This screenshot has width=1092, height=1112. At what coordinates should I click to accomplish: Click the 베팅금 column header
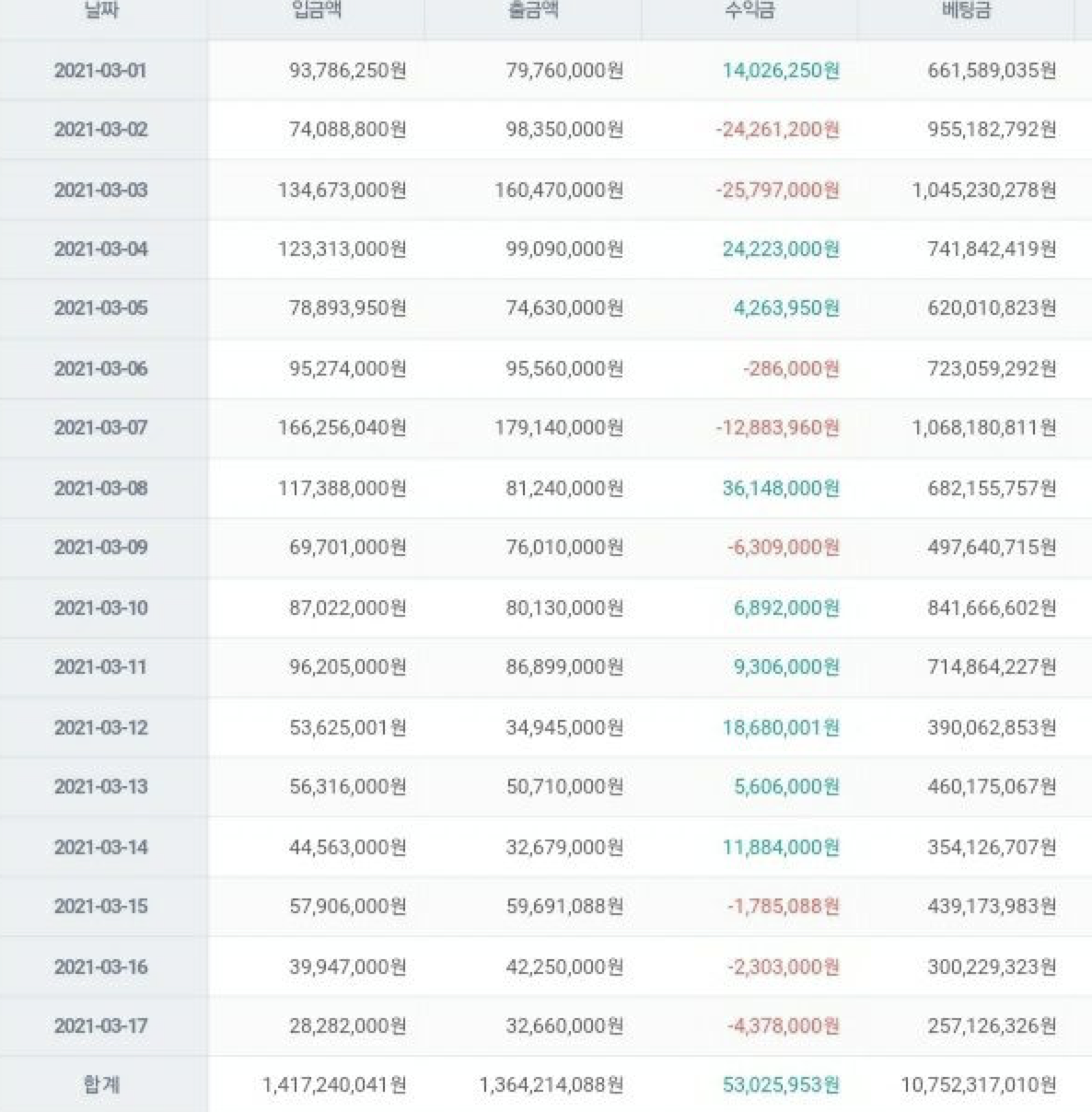(967, 13)
